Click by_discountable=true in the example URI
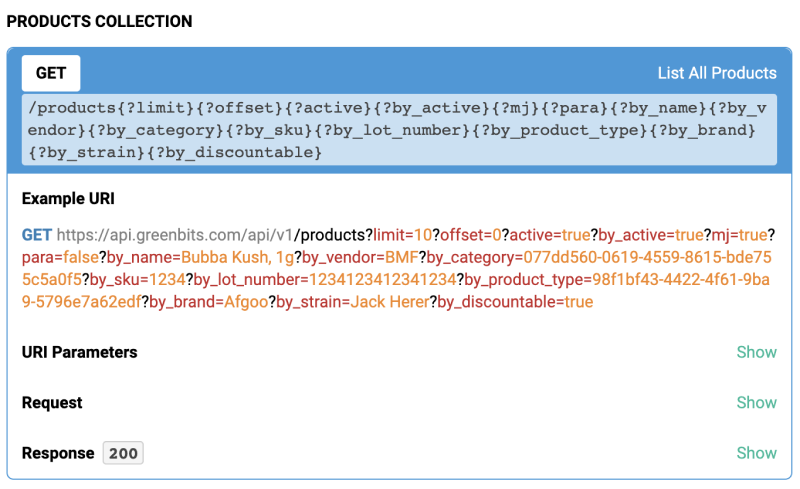This screenshot has width=800, height=489. 516,301
